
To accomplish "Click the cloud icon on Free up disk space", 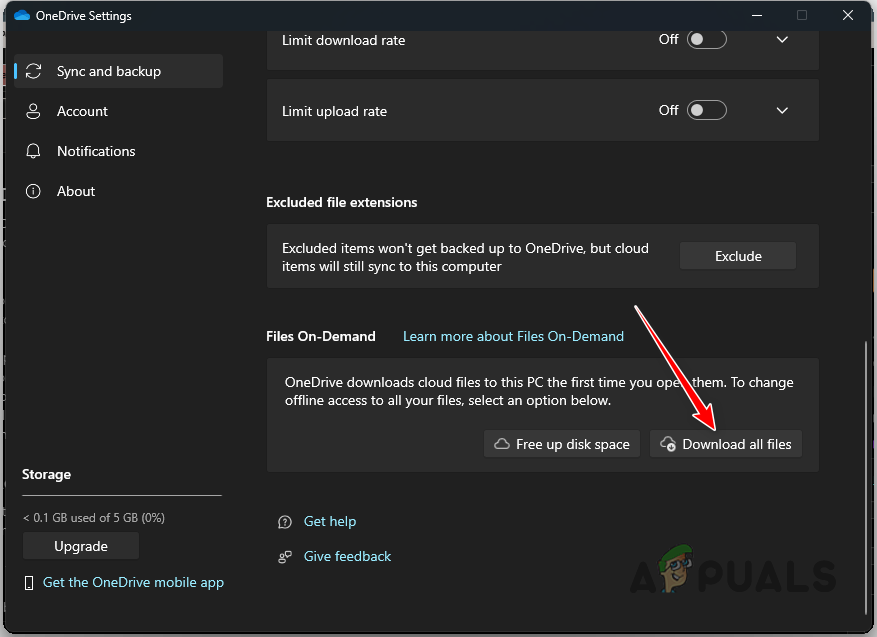I will pyautogui.click(x=501, y=443).
